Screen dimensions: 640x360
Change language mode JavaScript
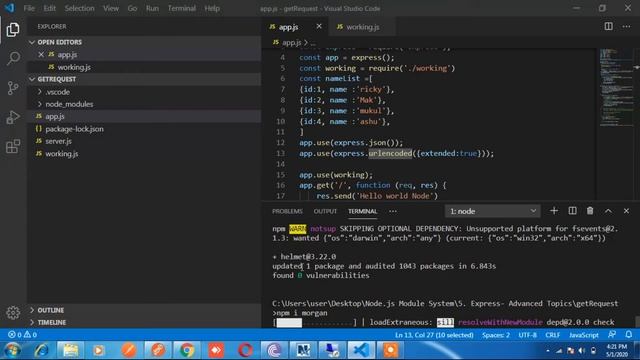coord(584,335)
